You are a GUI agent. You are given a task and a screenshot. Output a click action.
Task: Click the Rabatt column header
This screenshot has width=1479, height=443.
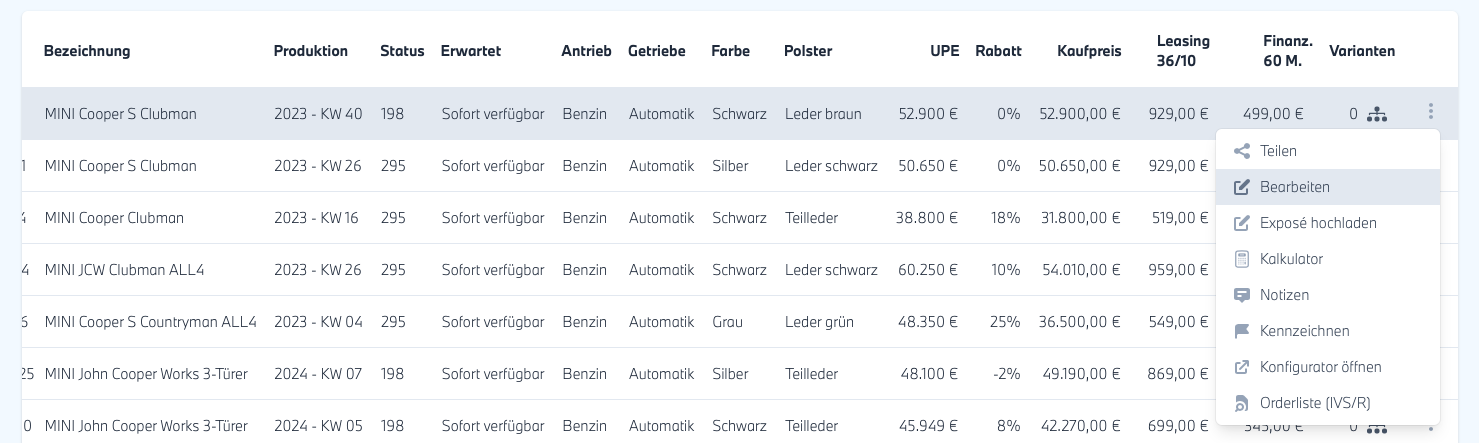[998, 51]
